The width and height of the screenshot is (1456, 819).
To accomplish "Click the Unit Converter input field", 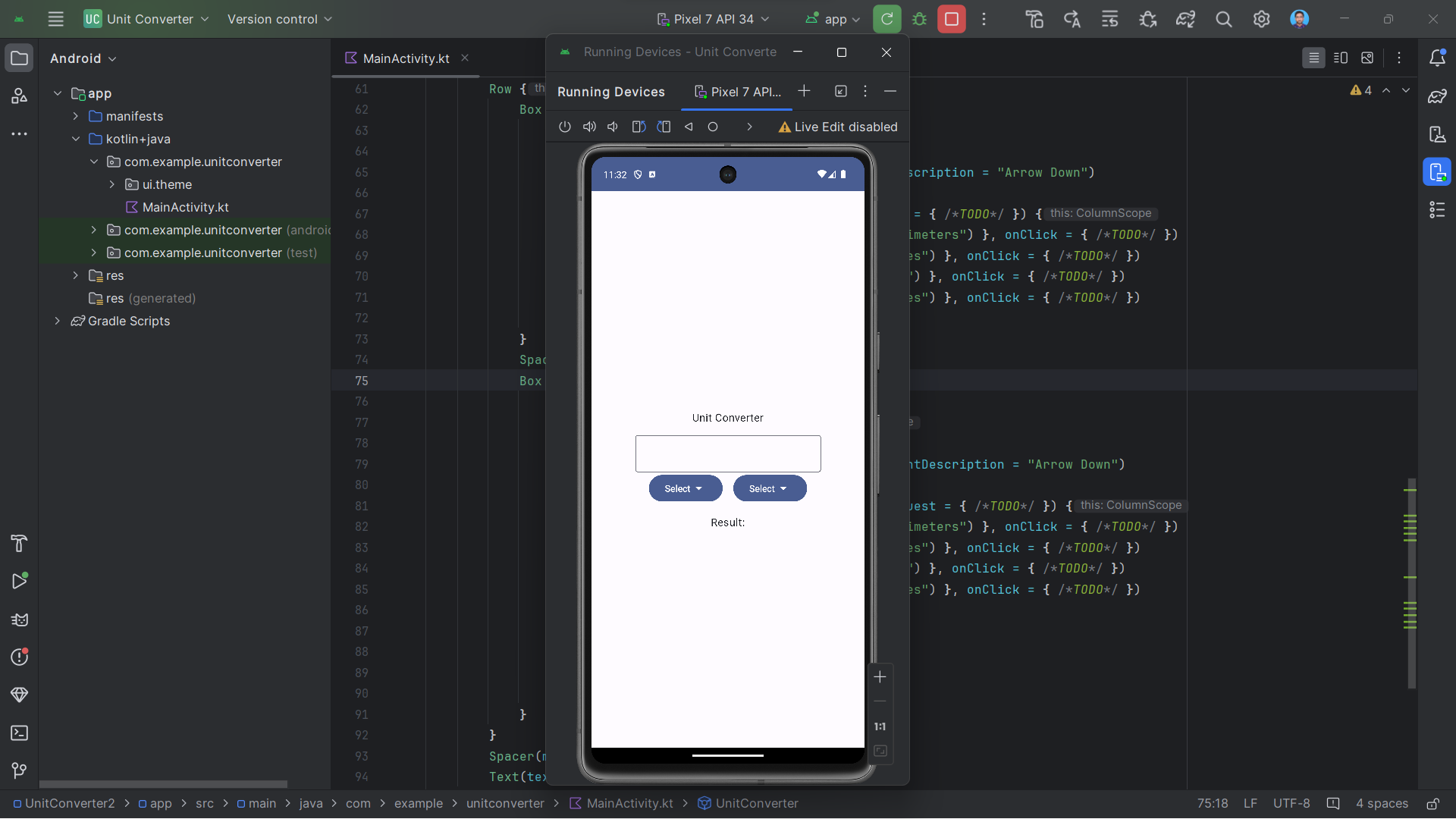I will click(x=727, y=453).
